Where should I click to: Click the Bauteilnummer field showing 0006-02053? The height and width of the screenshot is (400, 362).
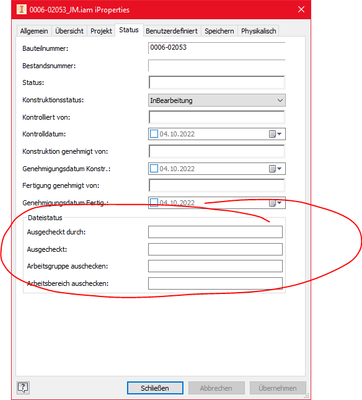217,48
